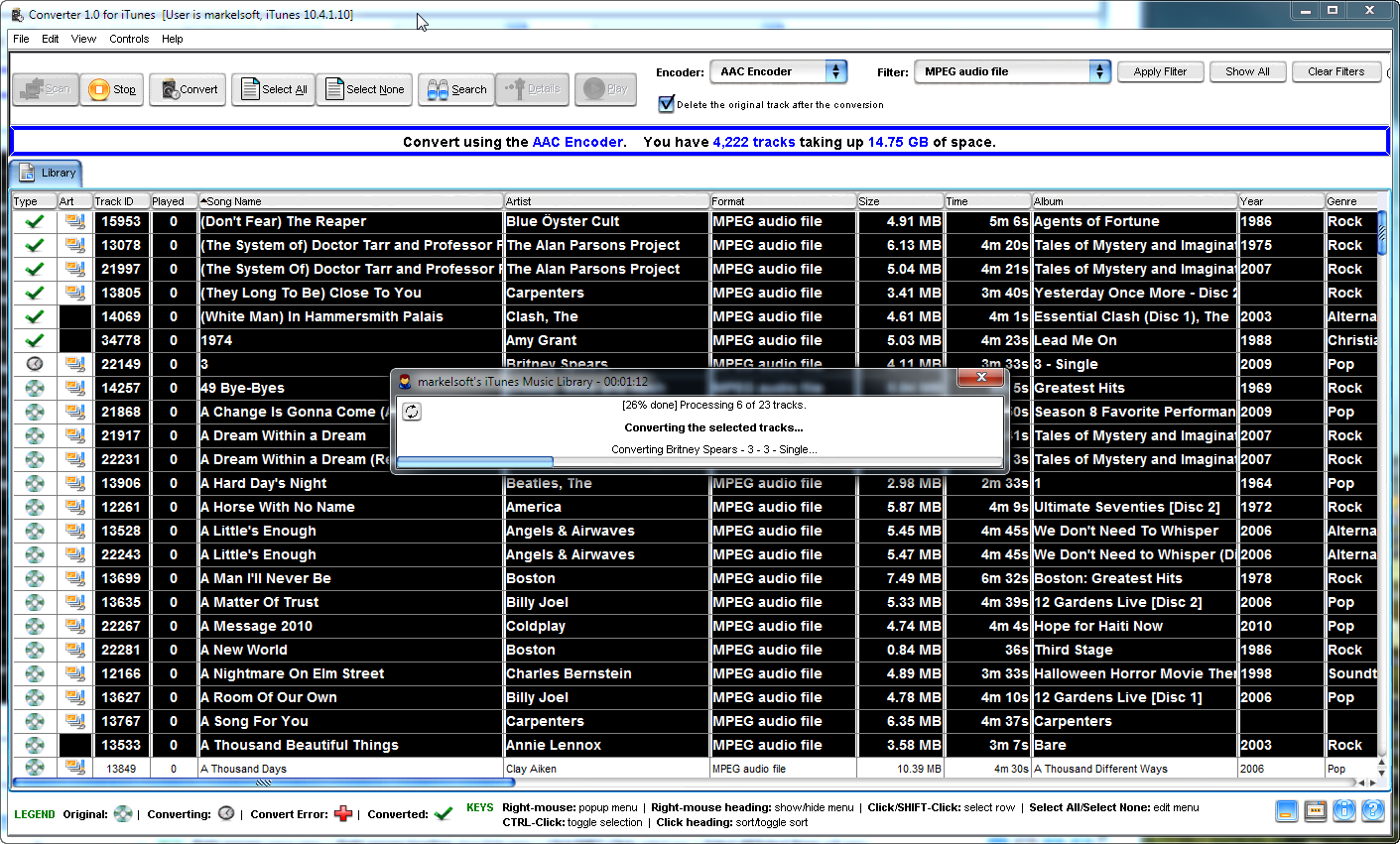
Task: Open Search with the binoculars button
Action: tap(456, 89)
